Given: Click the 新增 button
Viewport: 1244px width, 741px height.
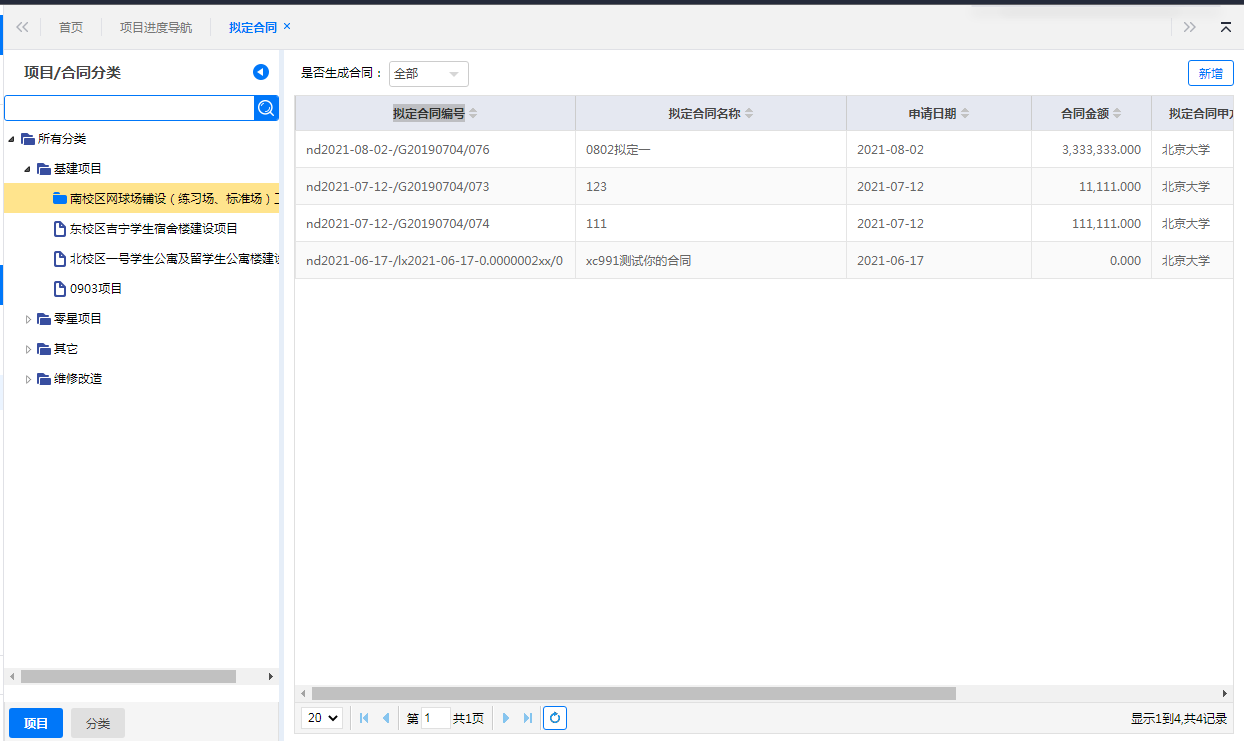Looking at the screenshot, I should 1210,73.
